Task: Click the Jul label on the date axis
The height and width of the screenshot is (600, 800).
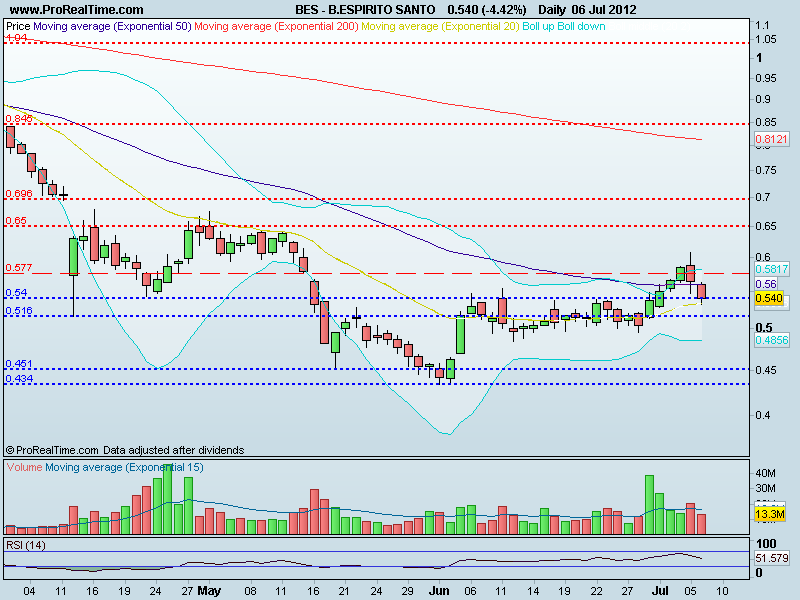Action: click(660, 591)
